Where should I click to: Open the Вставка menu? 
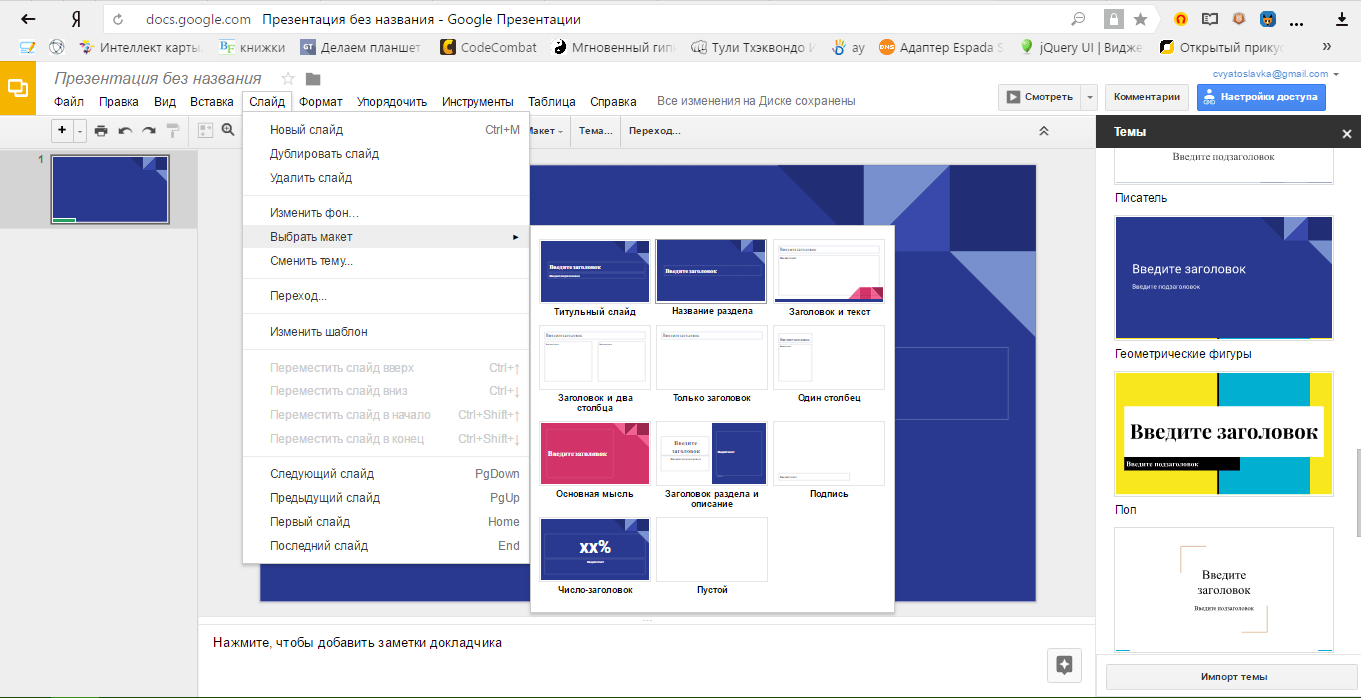click(x=211, y=101)
